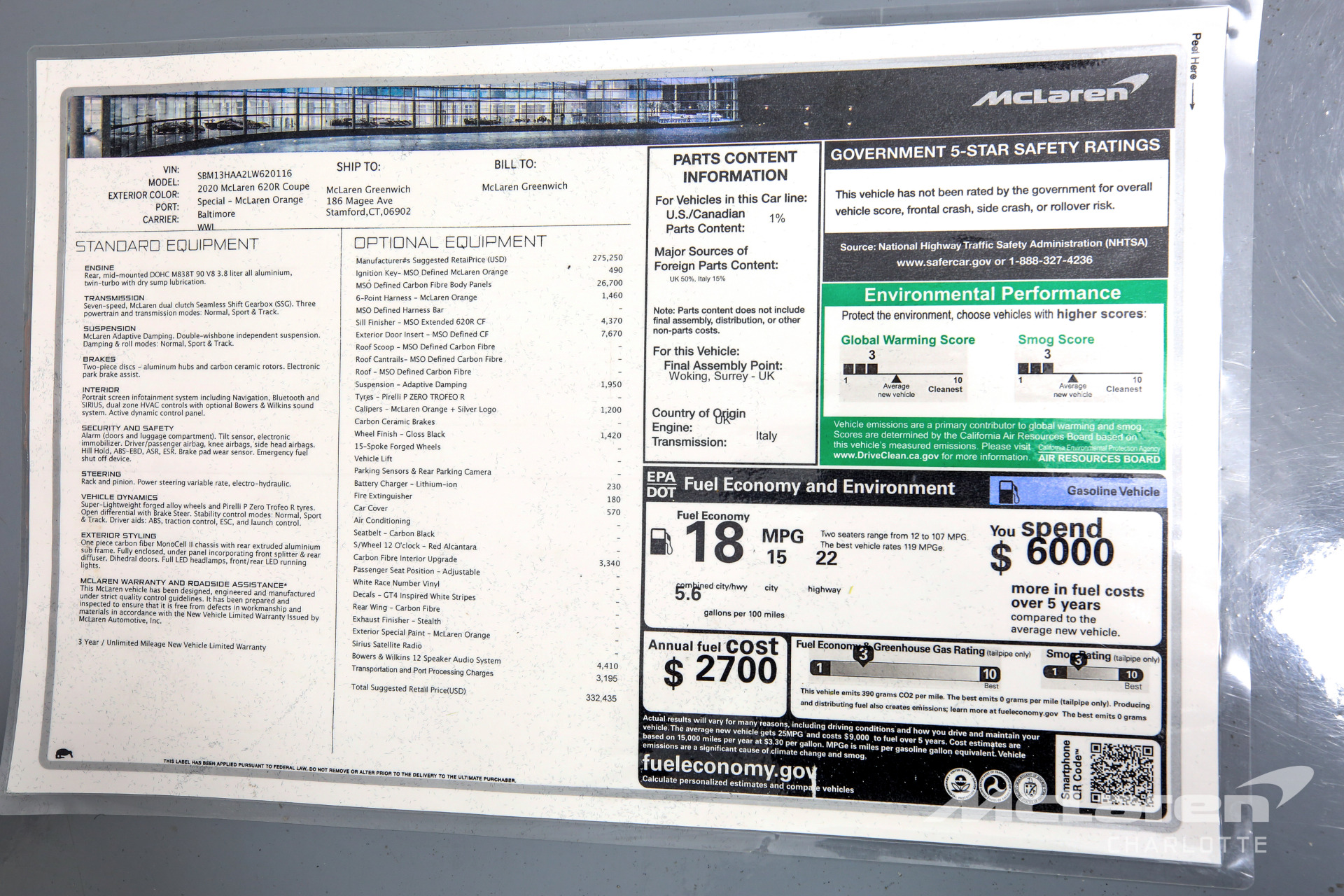1344x896 pixels.
Task: Click the EPA seal at the label bottom
Action: click(x=961, y=785)
